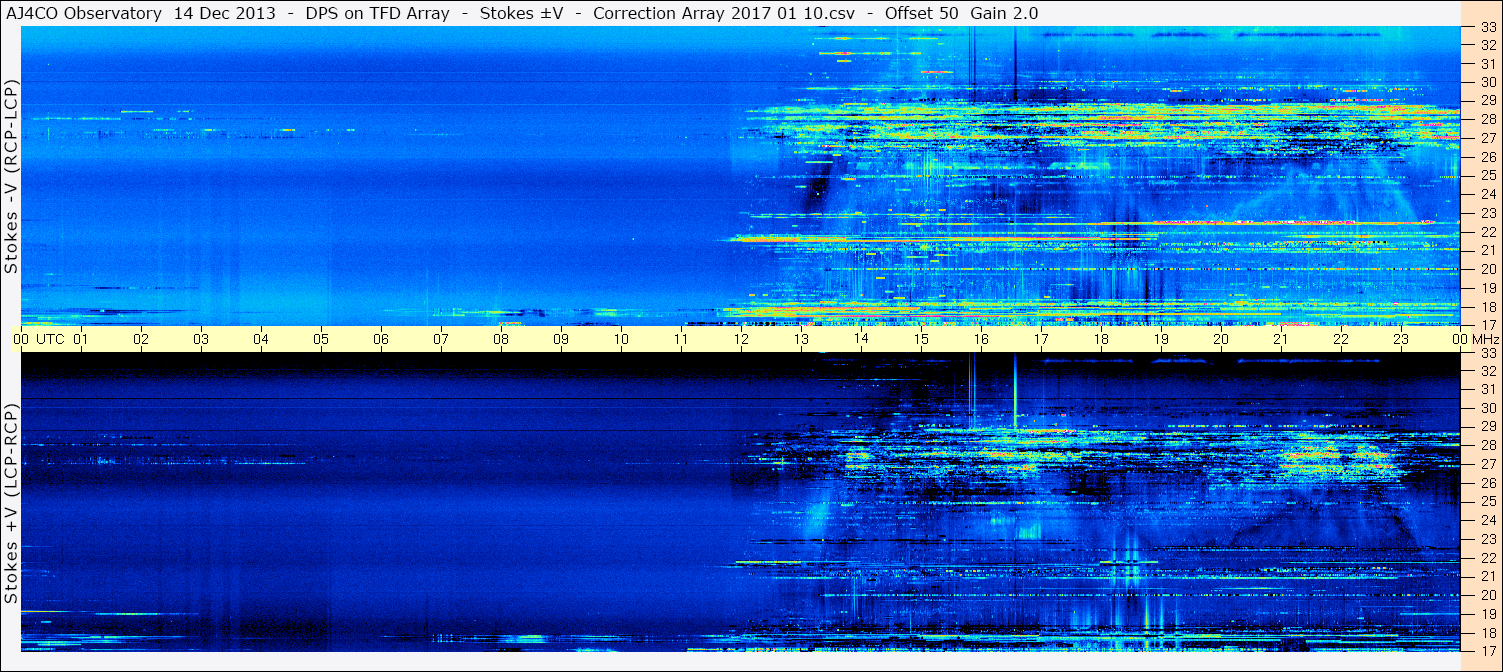Click the 31 MHz tick of the Stokes -V panel
This screenshot has height=672, width=1503.
click(x=1488, y=64)
